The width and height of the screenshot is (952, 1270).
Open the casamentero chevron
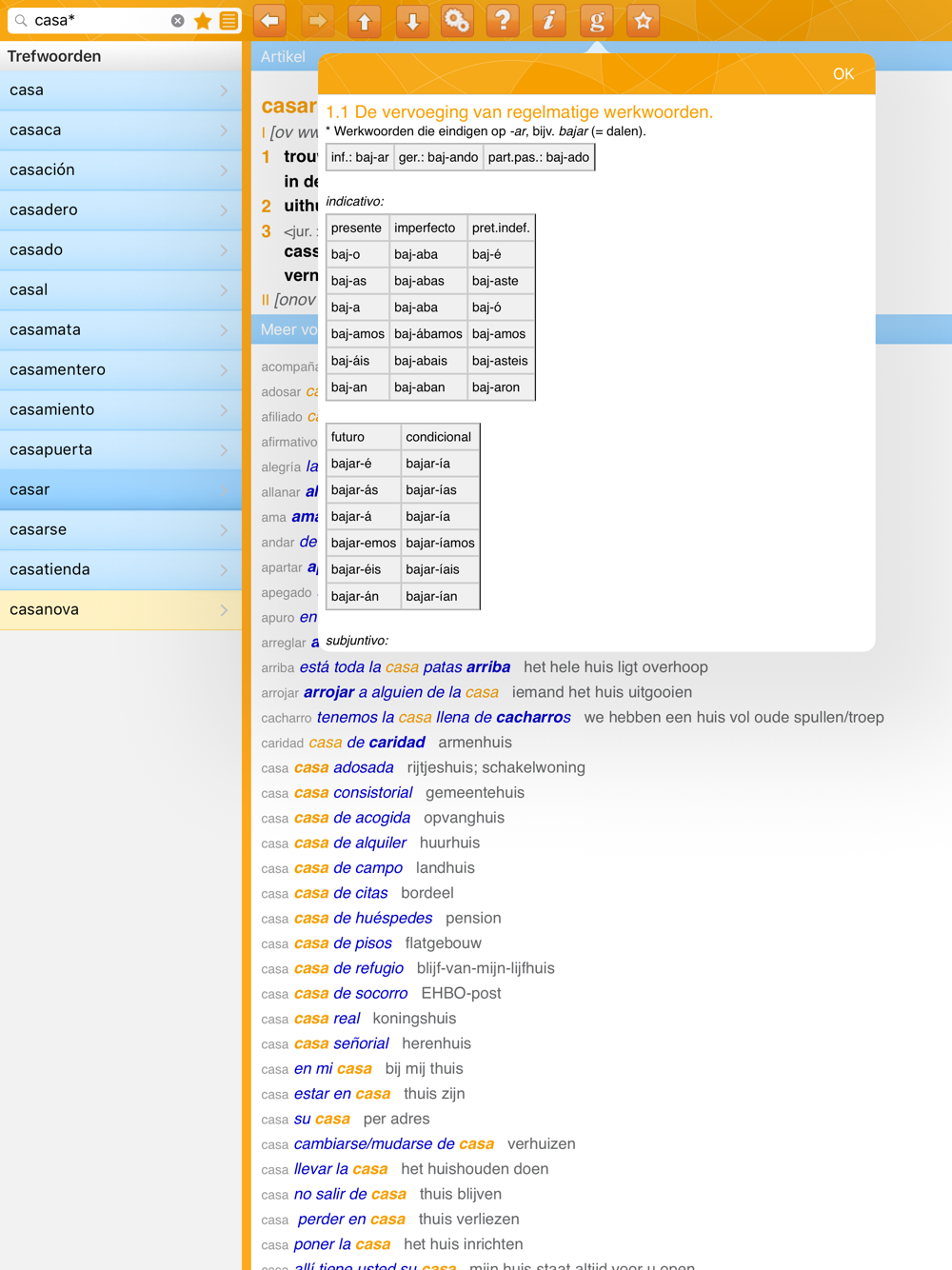pos(224,370)
